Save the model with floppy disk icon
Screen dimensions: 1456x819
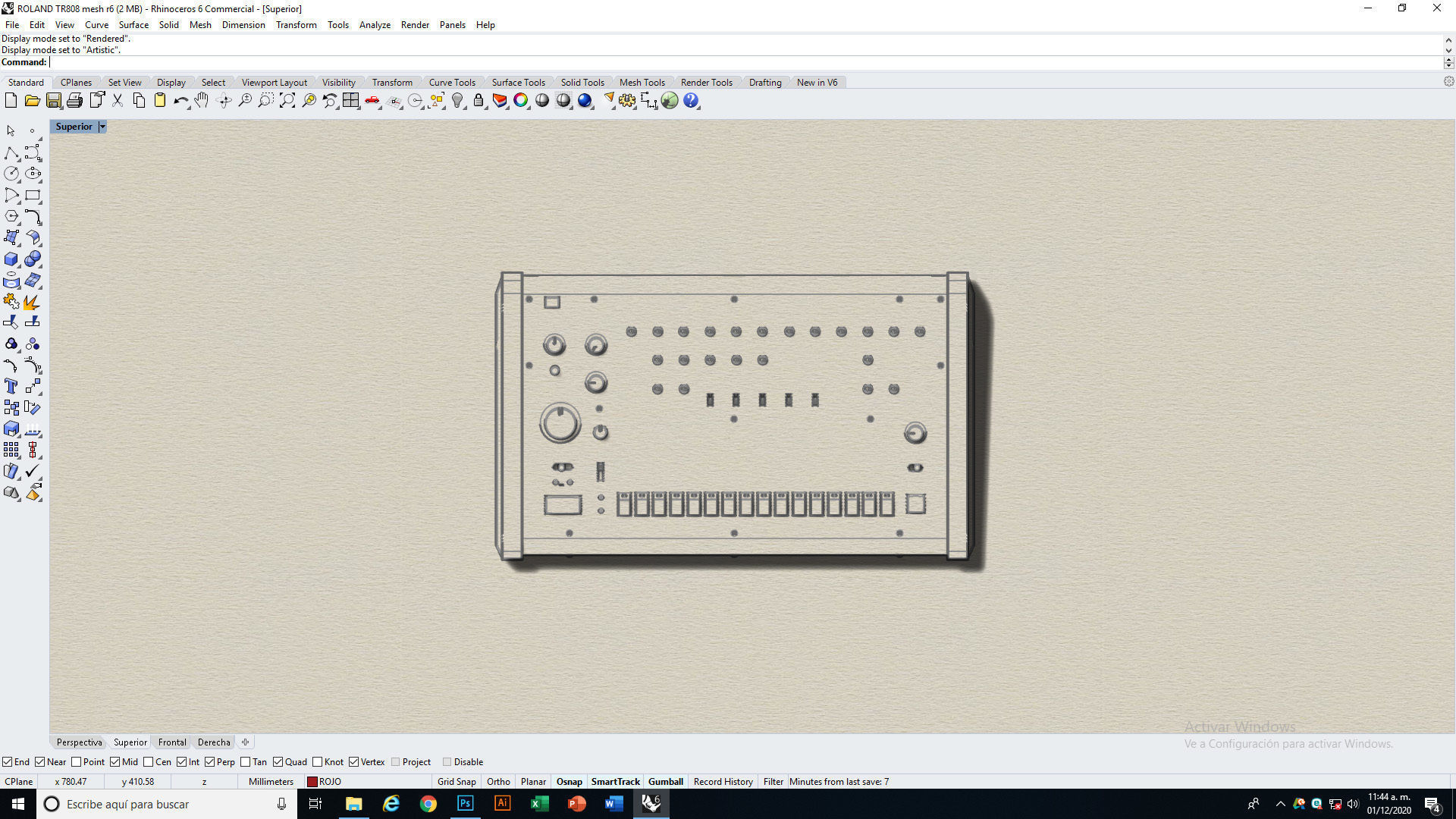[x=53, y=100]
